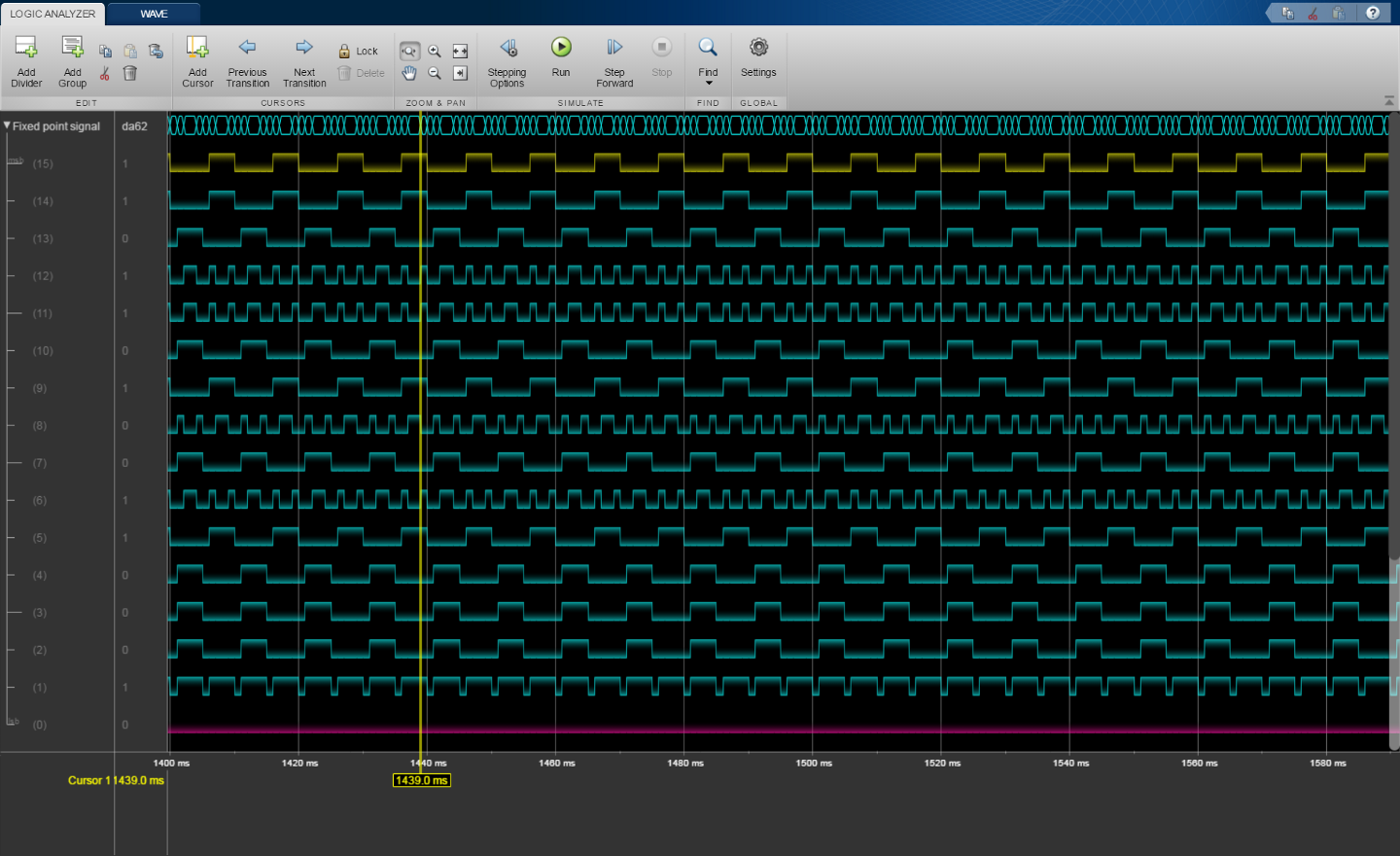Image resolution: width=1400 pixels, height=856 pixels.
Task: Click the Add Group icon
Action: (x=72, y=48)
